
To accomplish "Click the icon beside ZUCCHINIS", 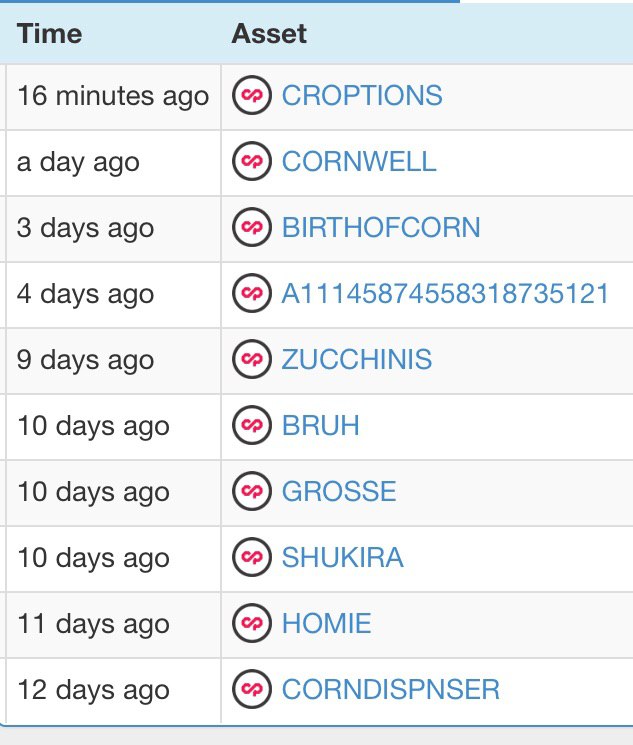I will [252, 359].
